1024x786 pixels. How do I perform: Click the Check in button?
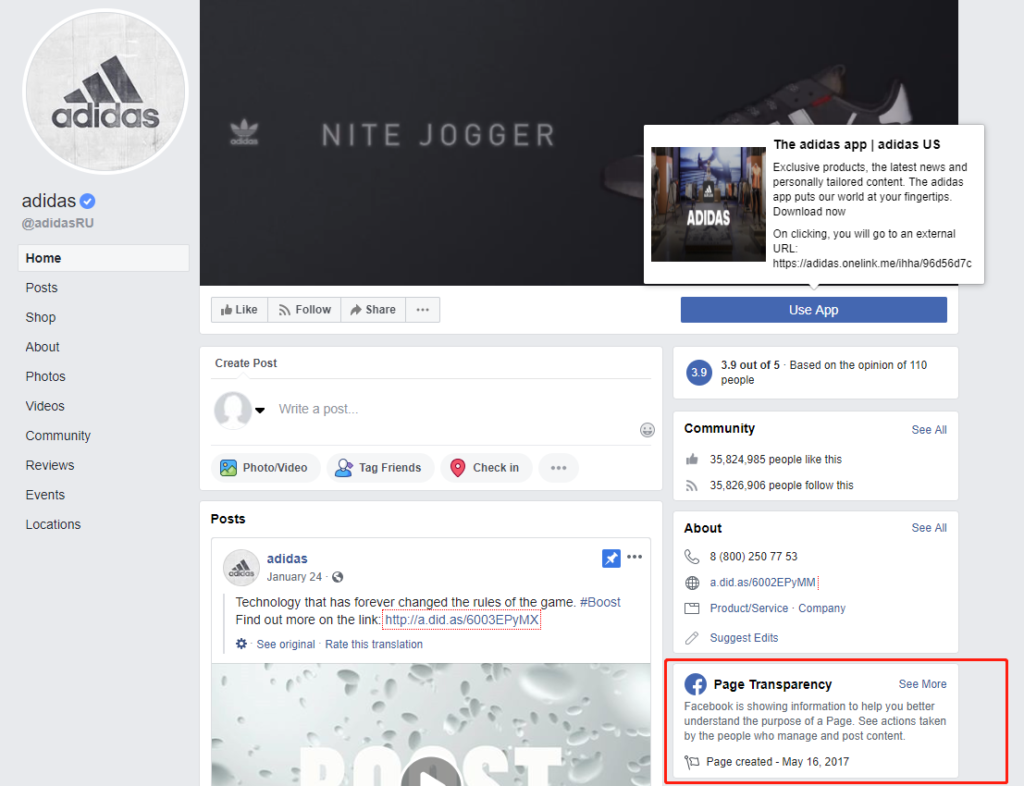(487, 468)
